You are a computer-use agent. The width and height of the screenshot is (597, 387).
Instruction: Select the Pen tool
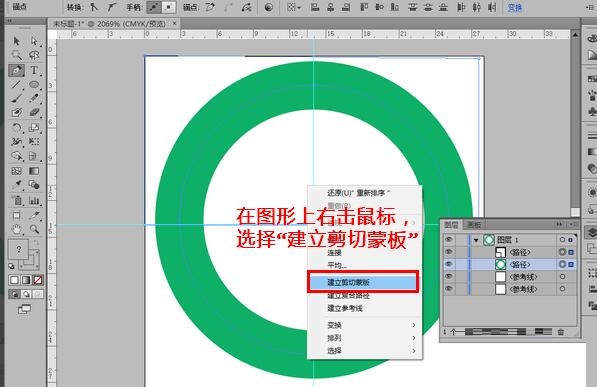(16, 70)
